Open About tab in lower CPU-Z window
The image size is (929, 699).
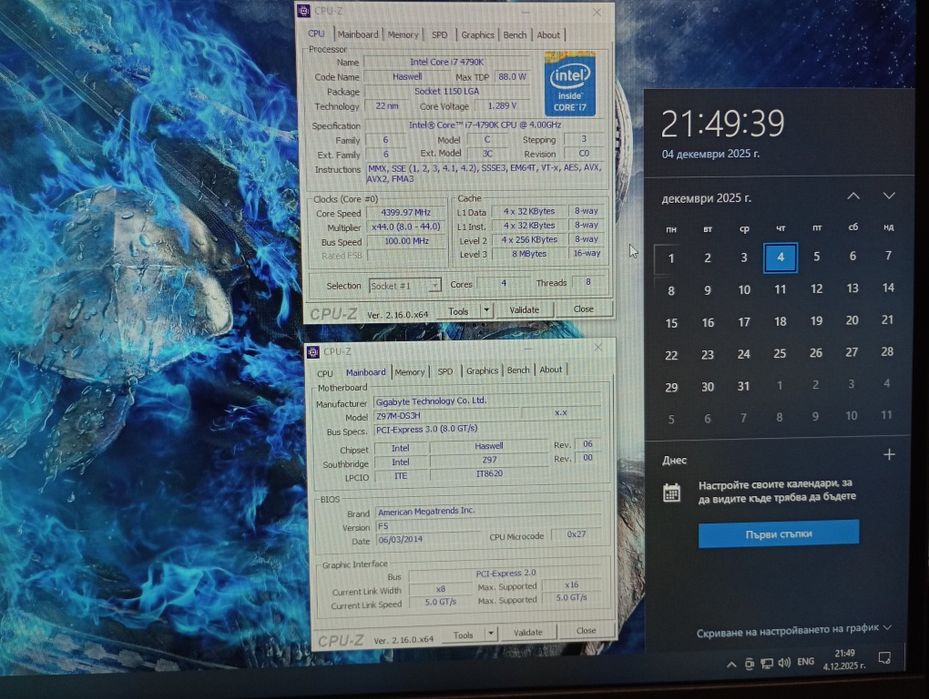click(550, 369)
